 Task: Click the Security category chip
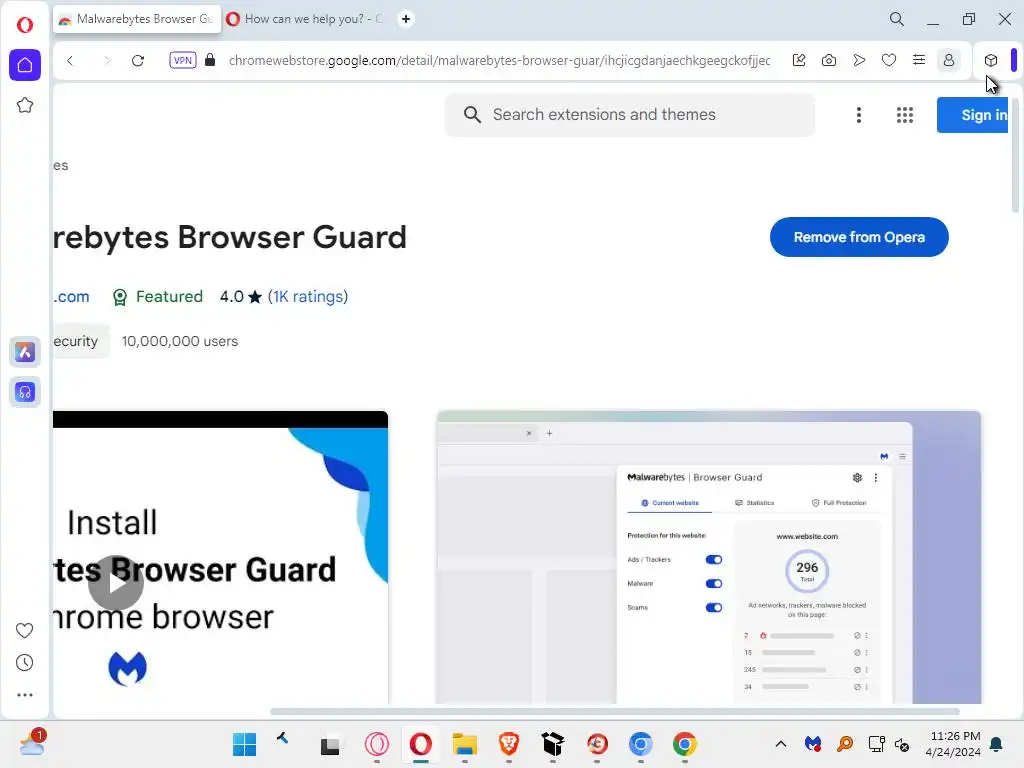[x=81, y=341]
